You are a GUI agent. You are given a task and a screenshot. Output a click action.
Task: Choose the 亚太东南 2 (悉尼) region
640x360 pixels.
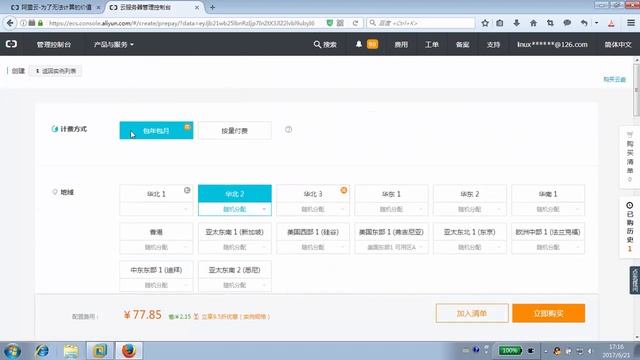(235, 269)
